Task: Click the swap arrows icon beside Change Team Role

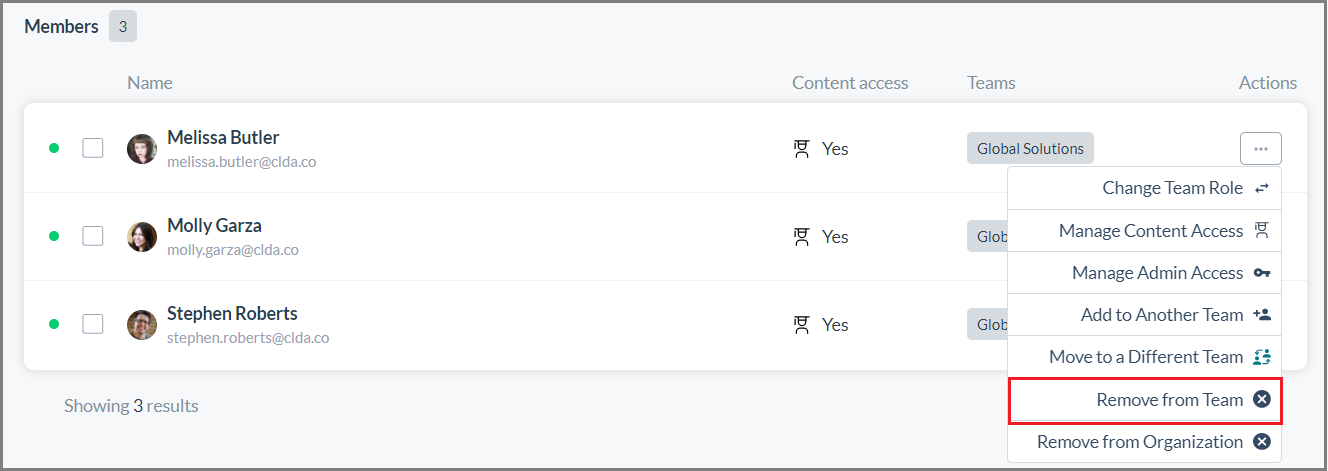Action: (x=1262, y=188)
